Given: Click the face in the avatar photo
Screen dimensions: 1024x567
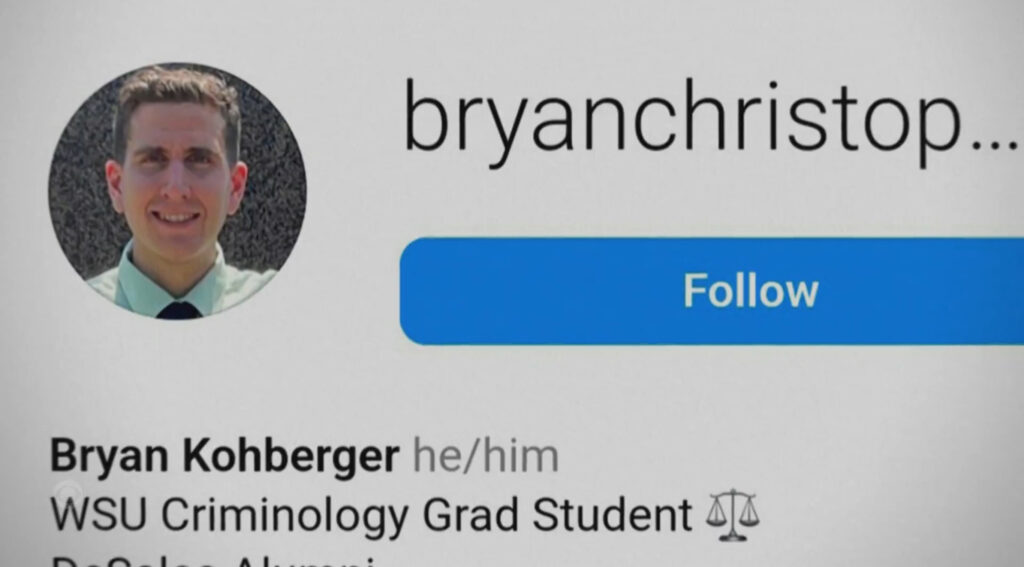Looking at the screenshot, I should pyautogui.click(x=175, y=171).
